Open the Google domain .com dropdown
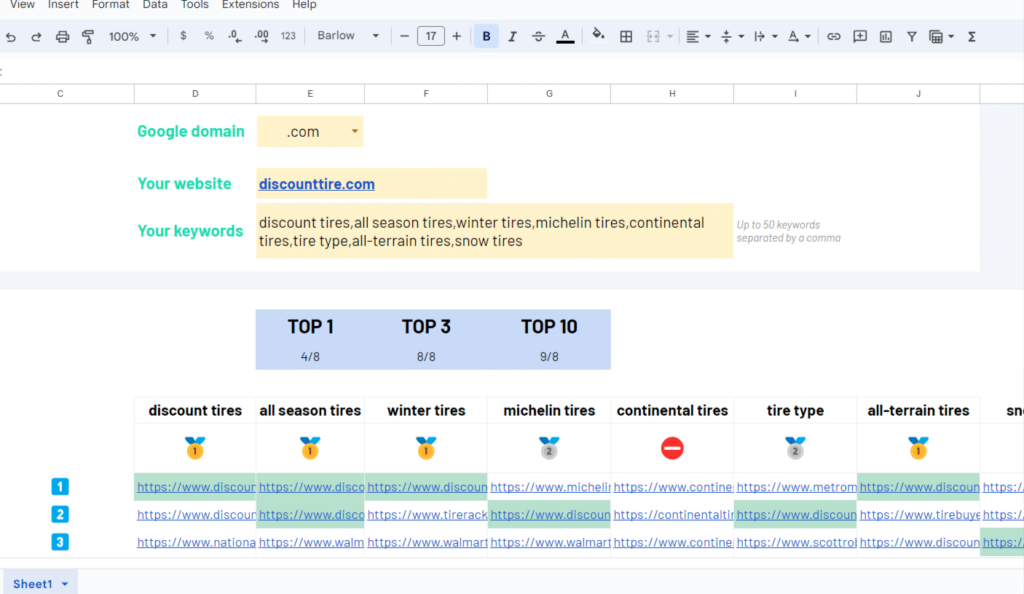The width and height of the screenshot is (1024, 594). pyautogui.click(x=354, y=132)
